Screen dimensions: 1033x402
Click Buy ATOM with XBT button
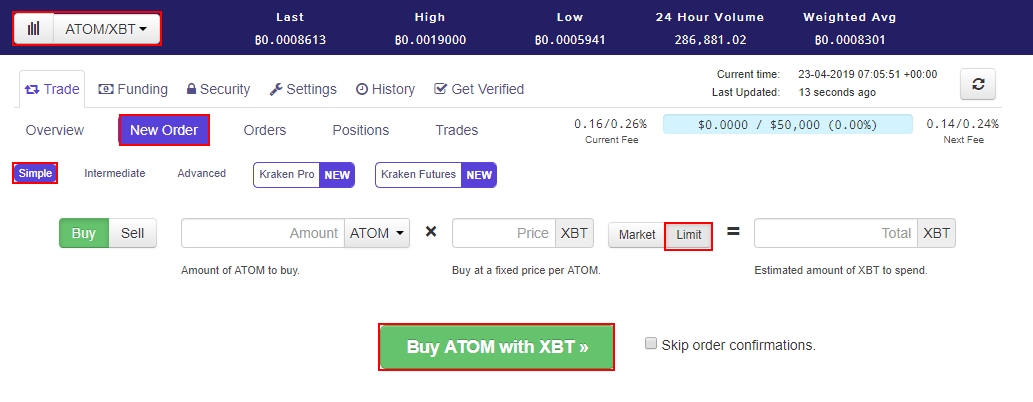(x=496, y=347)
